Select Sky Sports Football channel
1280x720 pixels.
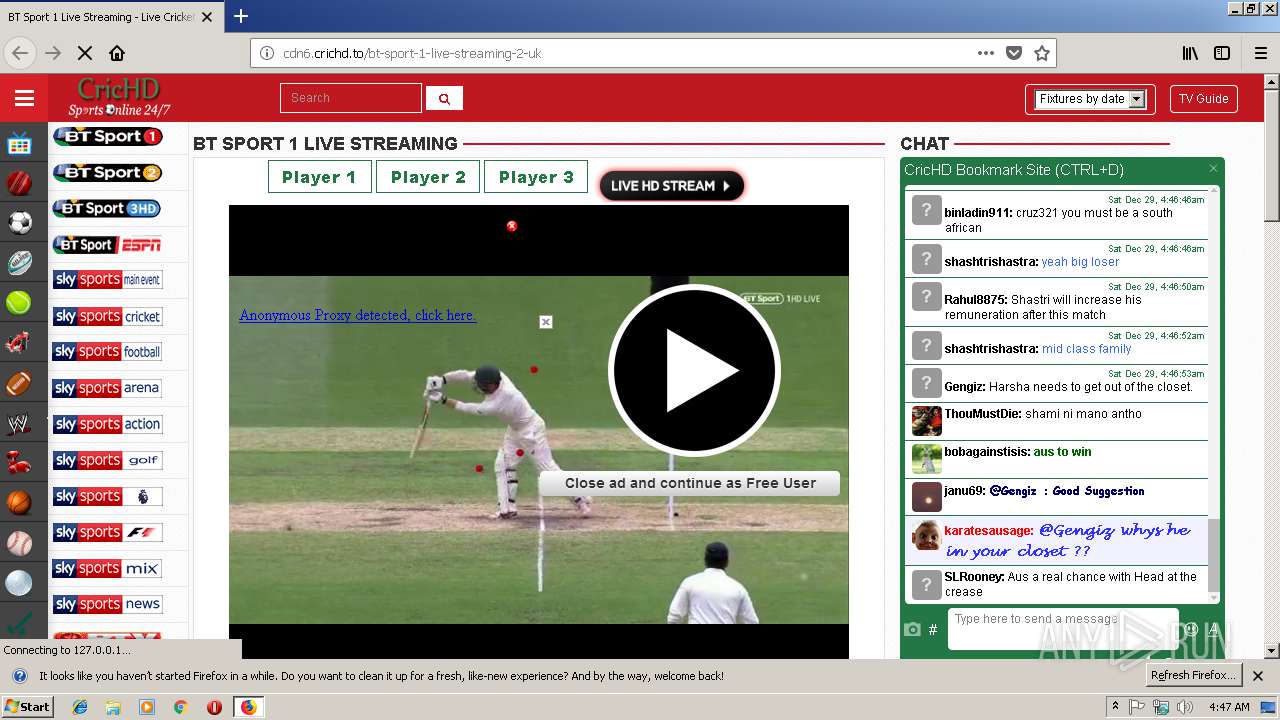tap(107, 352)
